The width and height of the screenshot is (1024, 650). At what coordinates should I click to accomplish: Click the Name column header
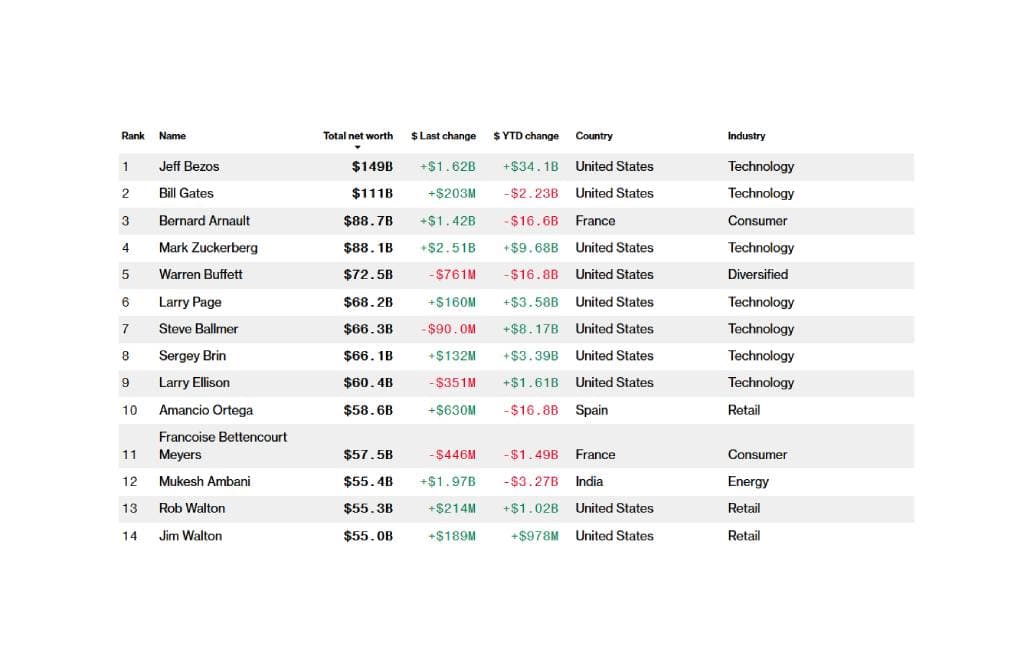pos(172,136)
